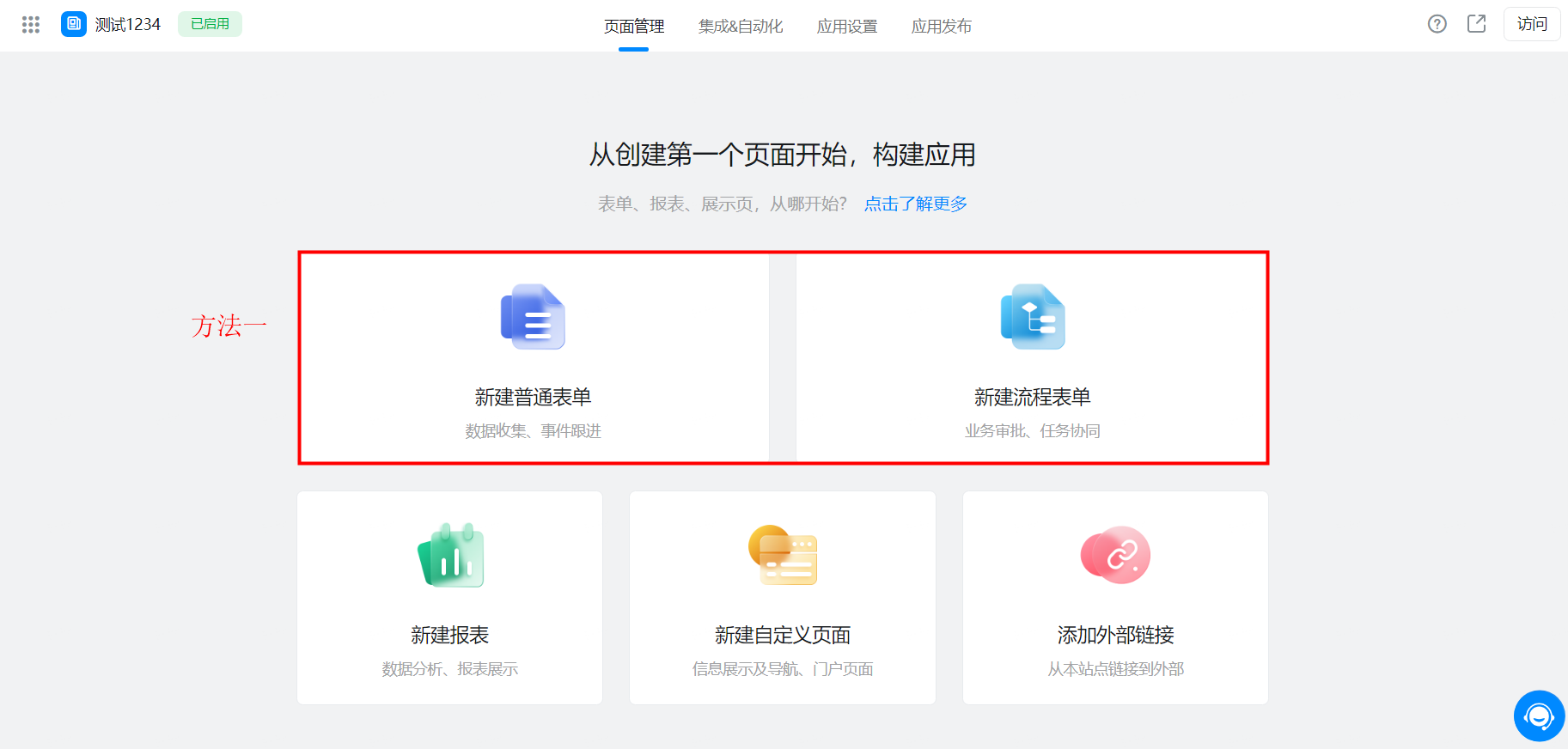1568x749 pixels.
Task: Click the 信息展示及导航、门户页面 description
Action: point(783,669)
